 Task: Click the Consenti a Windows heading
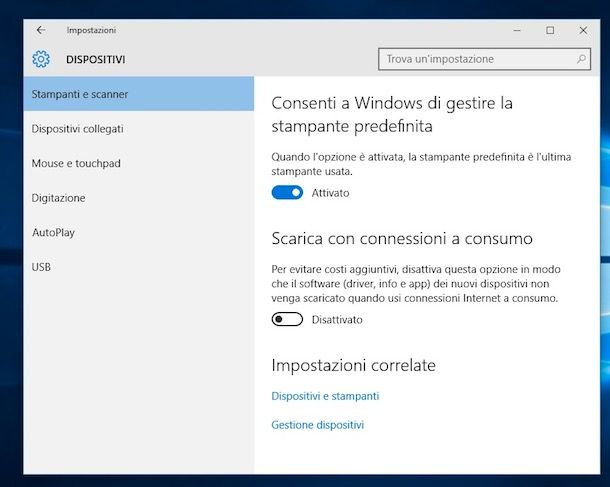tap(392, 114)
